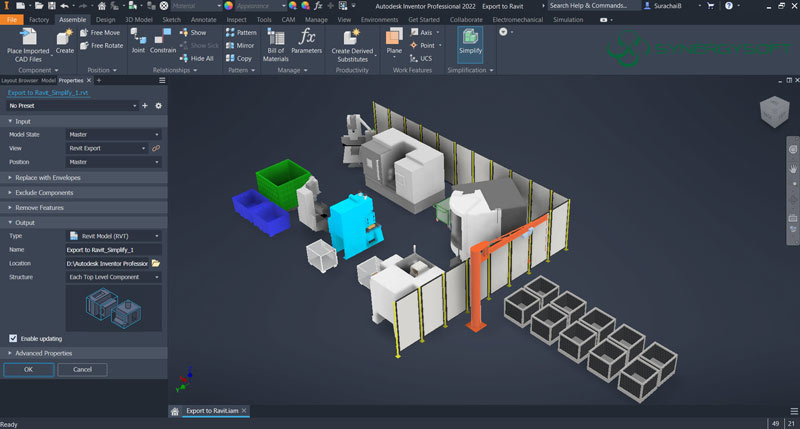Expand Advanced Properties section
Image resolution: width=800 pixels, height=429 pixels.
point(84,353)
